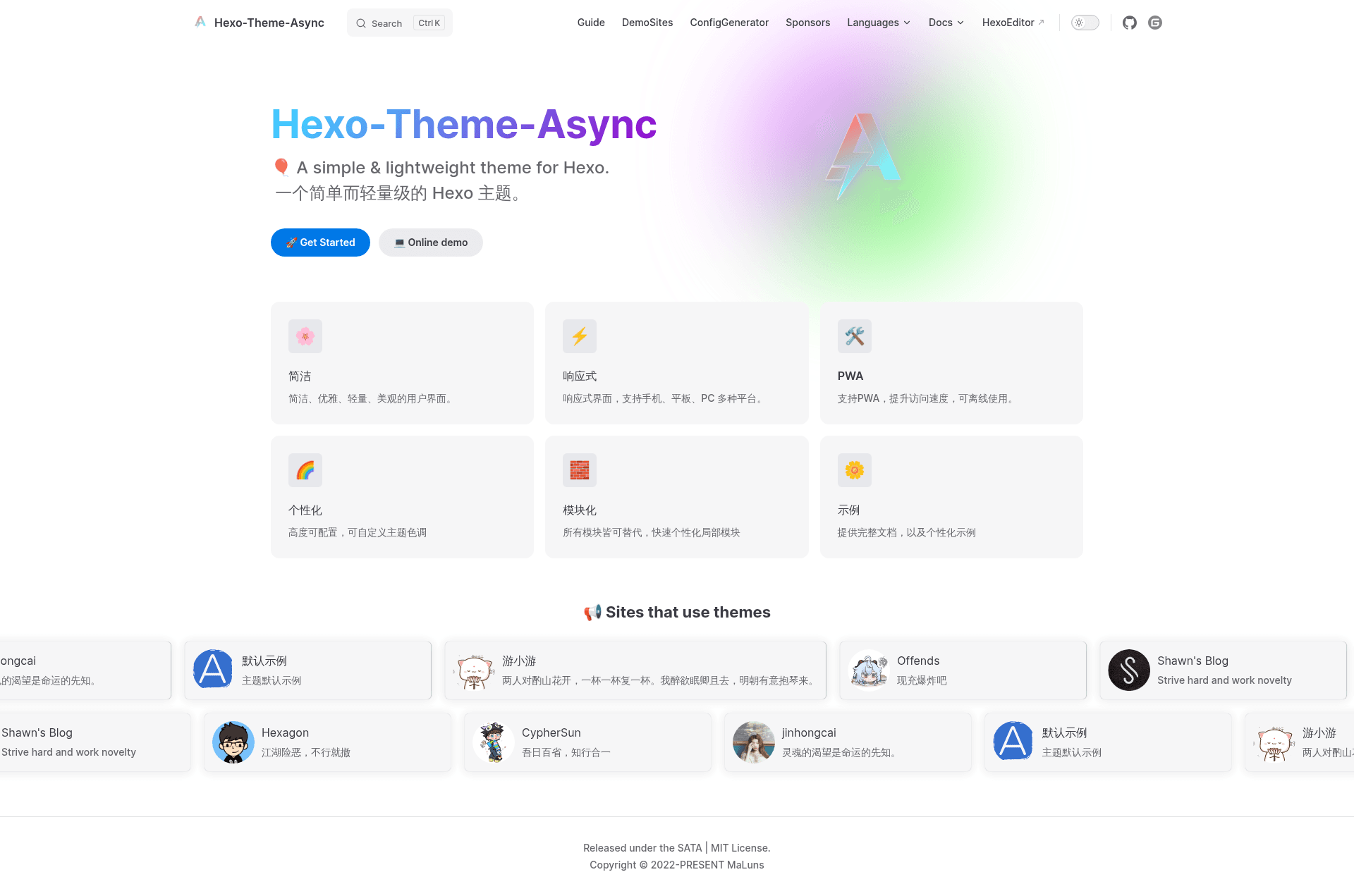
Task: Click the blue A avatar in bottom row
Action: coord(1013,742)
